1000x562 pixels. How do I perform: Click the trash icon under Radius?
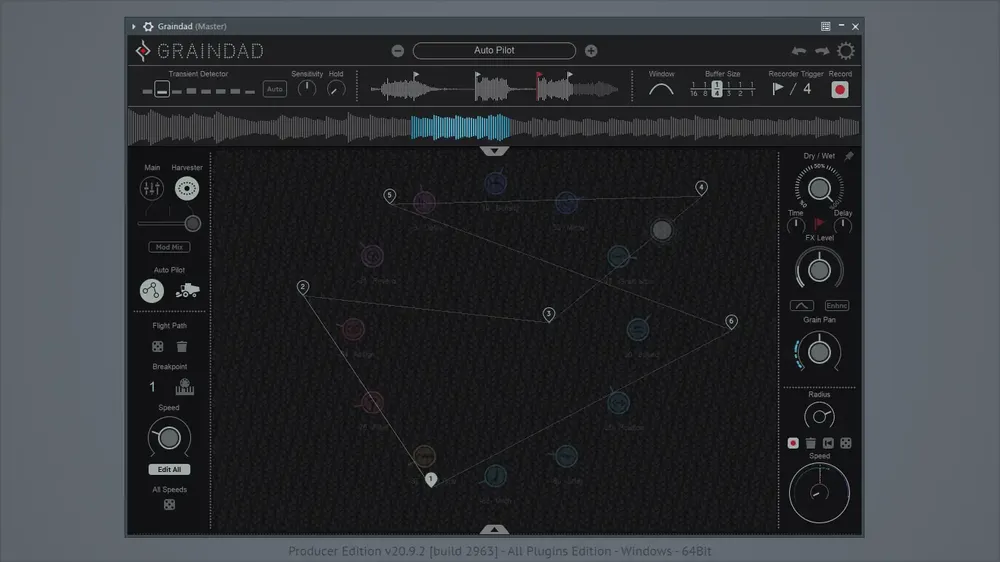811,443
